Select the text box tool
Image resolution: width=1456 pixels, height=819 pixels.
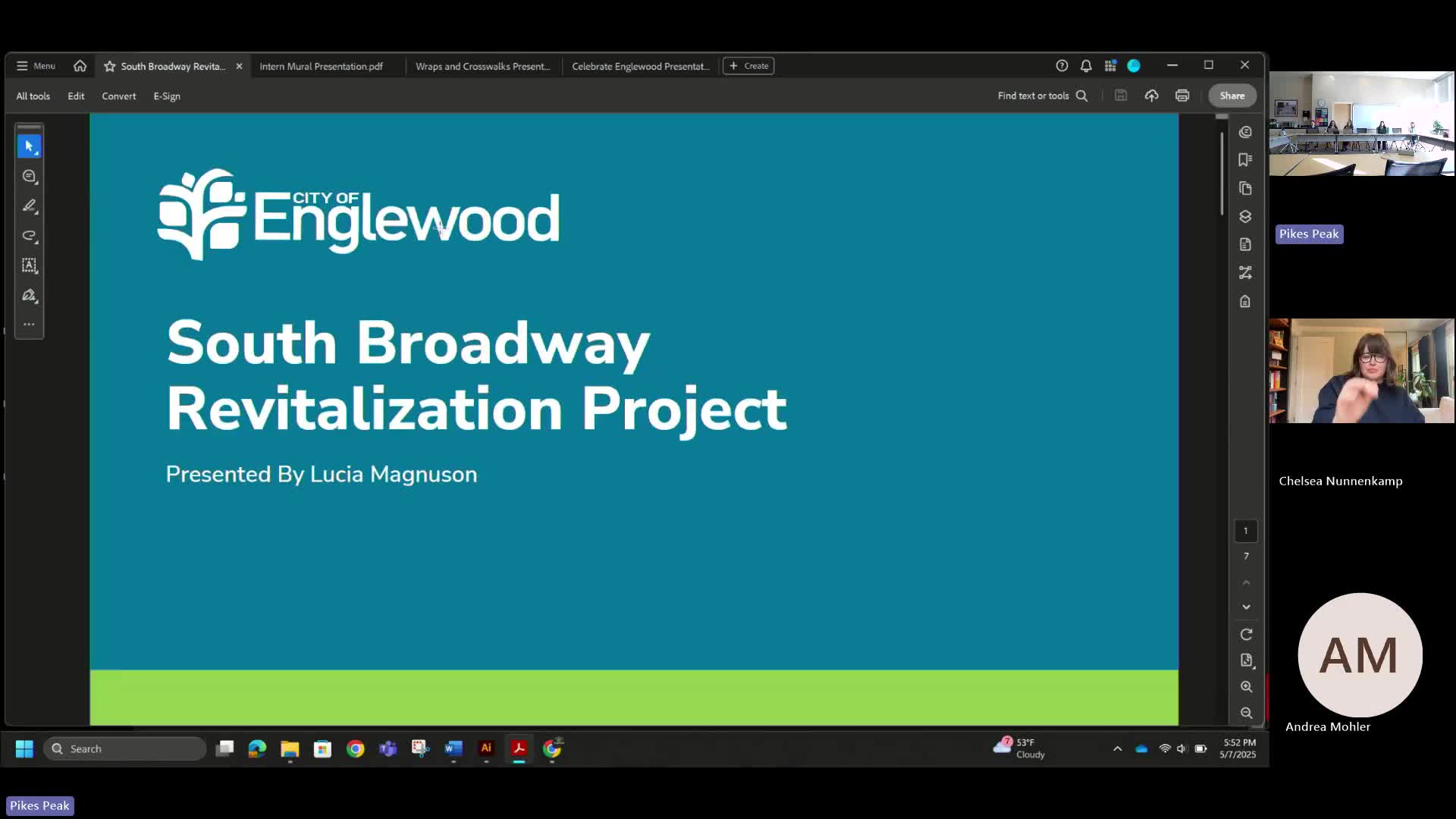(29, 265)
